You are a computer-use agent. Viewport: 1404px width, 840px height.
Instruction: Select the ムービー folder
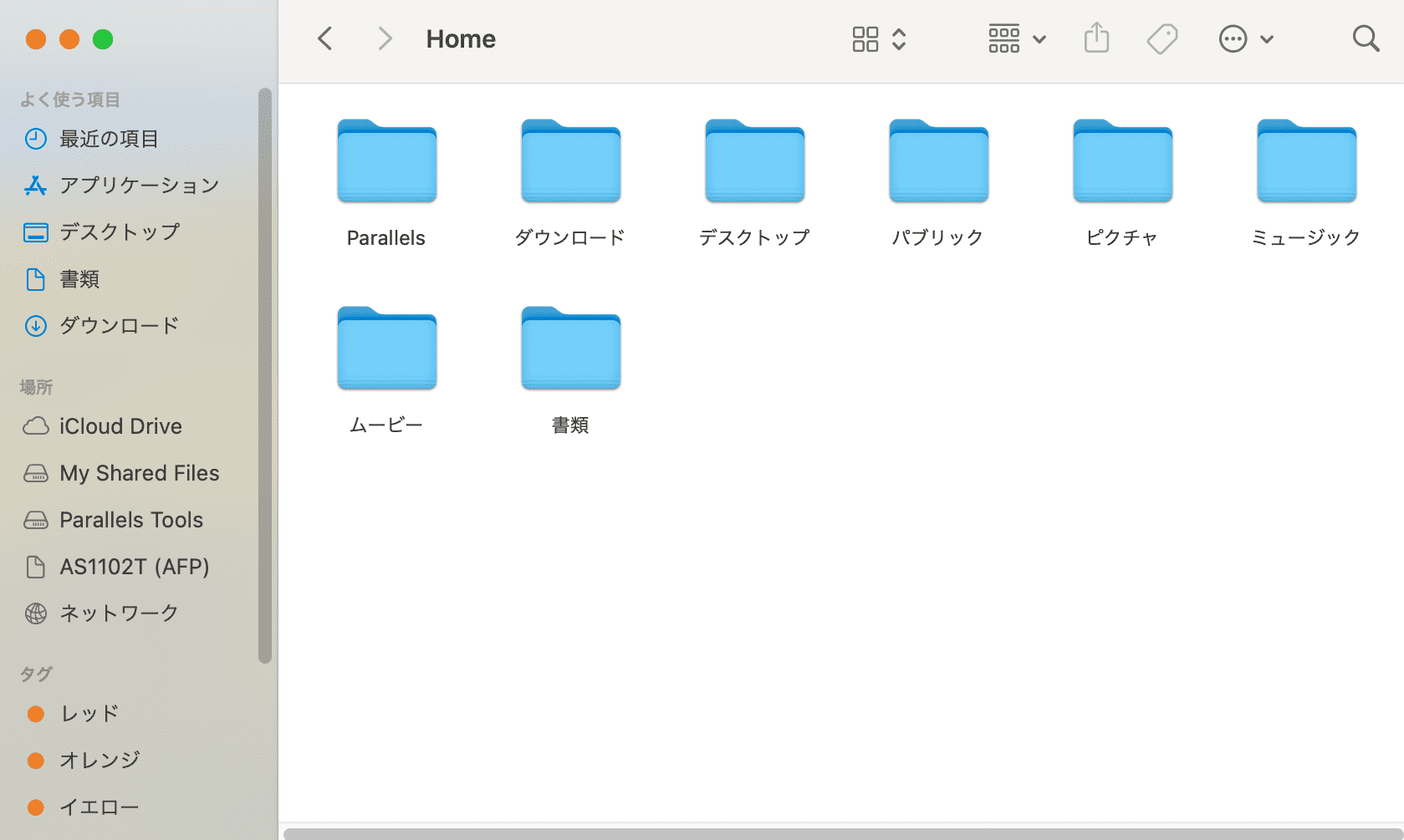pos(386,349)
